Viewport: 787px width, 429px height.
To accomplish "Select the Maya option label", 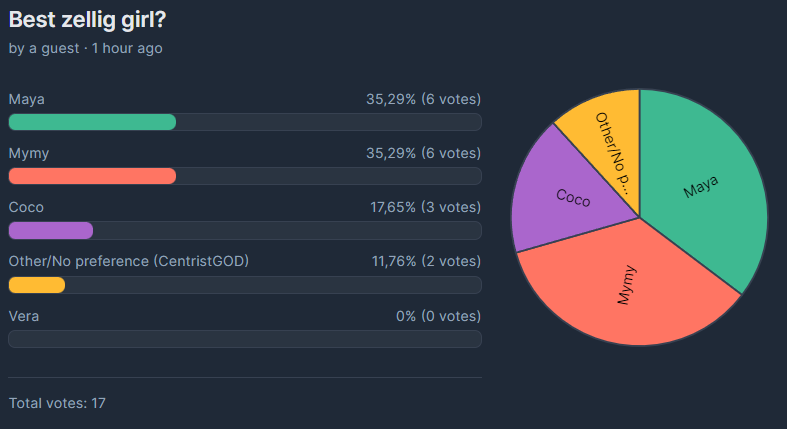I will (27, 99).
